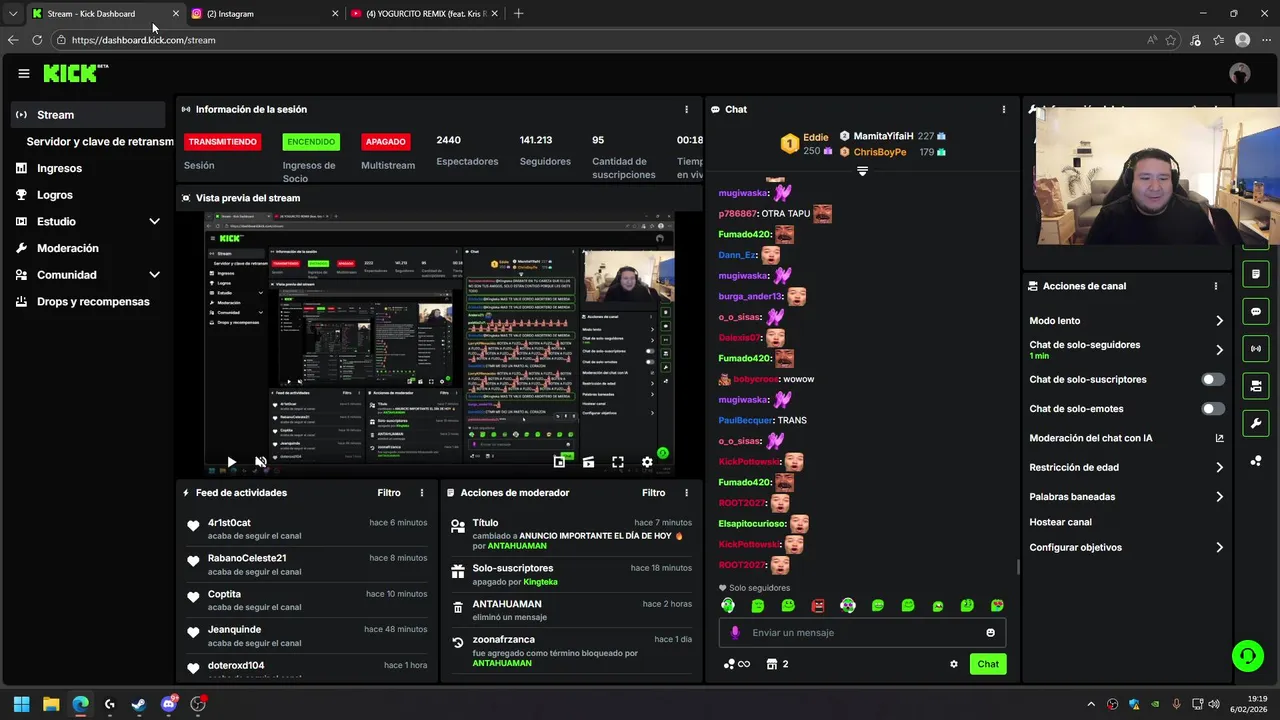Select the heart-eyes emote in quick emotes
The width and height of the screenshot is (1280, 720).
click(x=997, y=606)
